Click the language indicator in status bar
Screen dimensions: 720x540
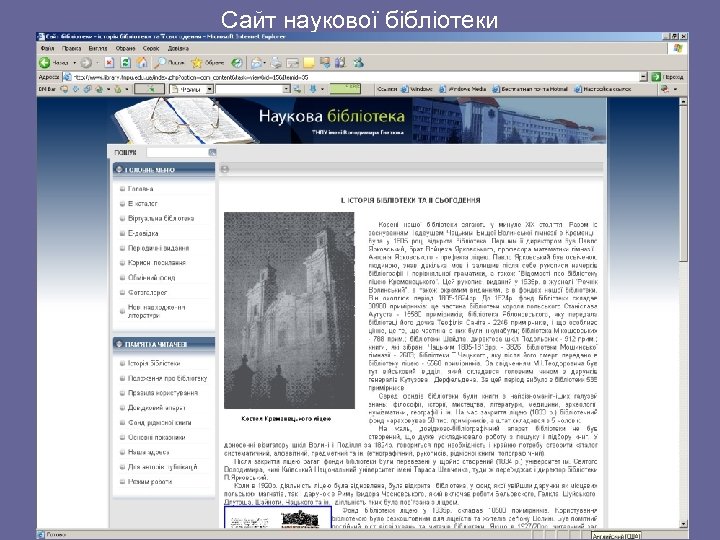tap(616, 536)
